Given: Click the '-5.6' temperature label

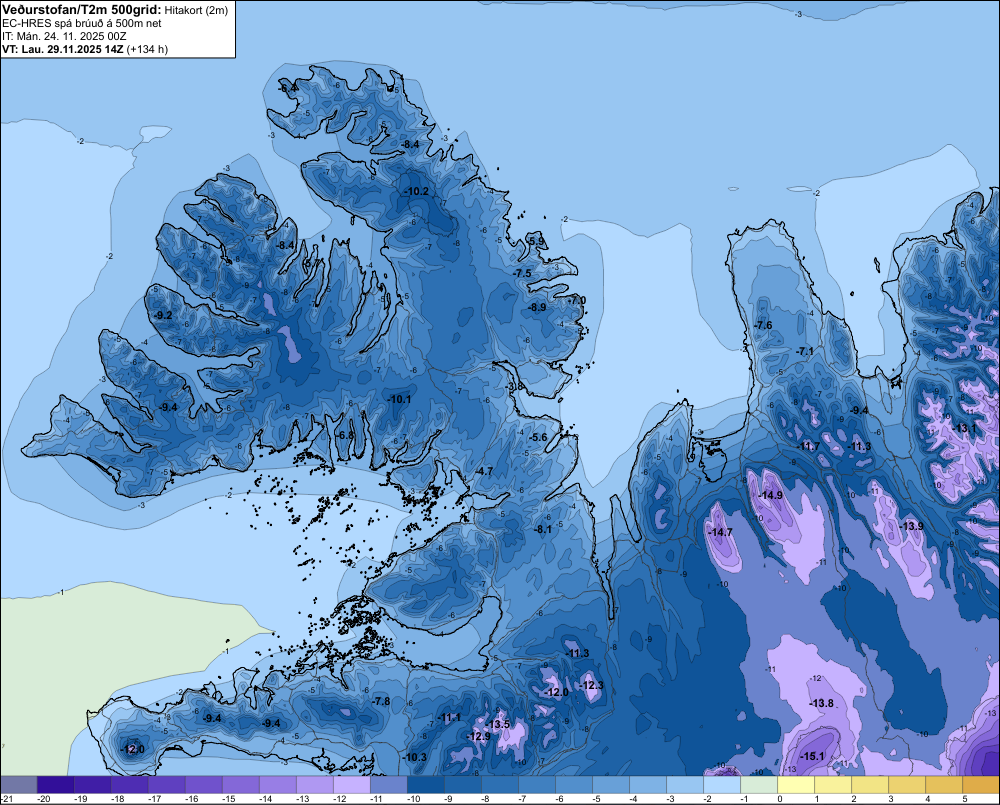Looking at the screenshot, I should 539,437.
